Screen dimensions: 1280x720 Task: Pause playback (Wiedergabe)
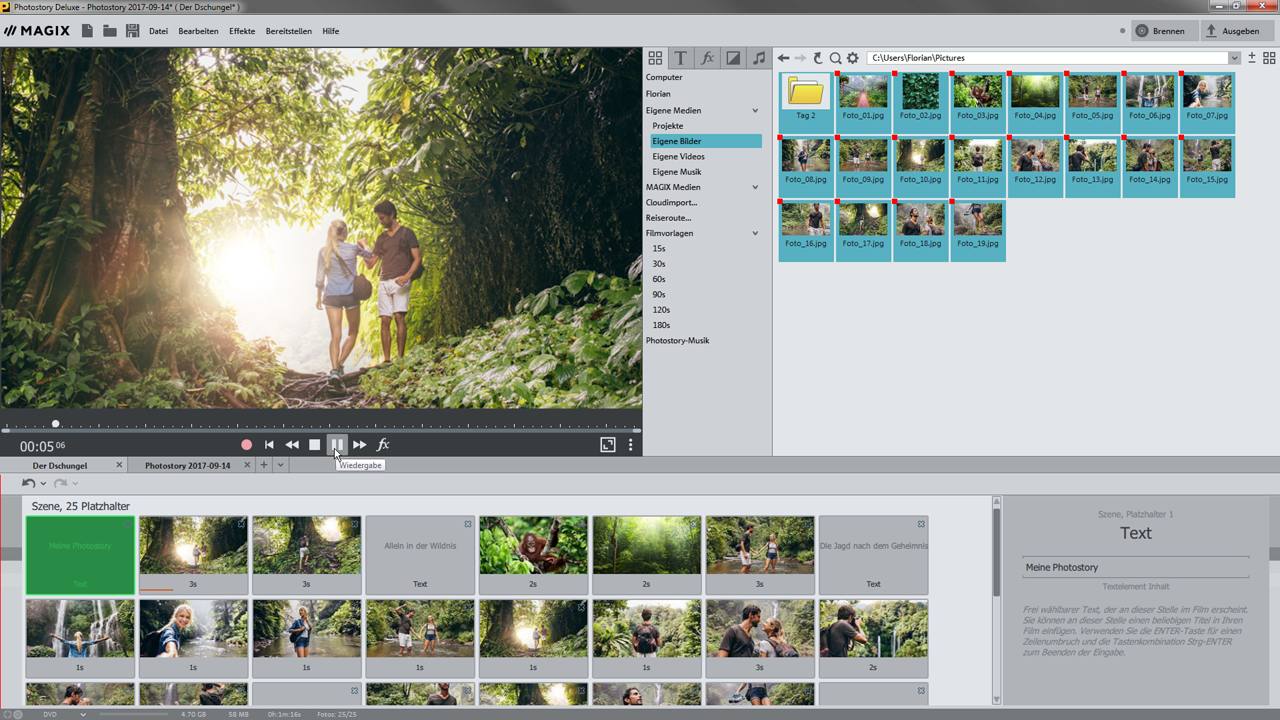tap(337, 445)
